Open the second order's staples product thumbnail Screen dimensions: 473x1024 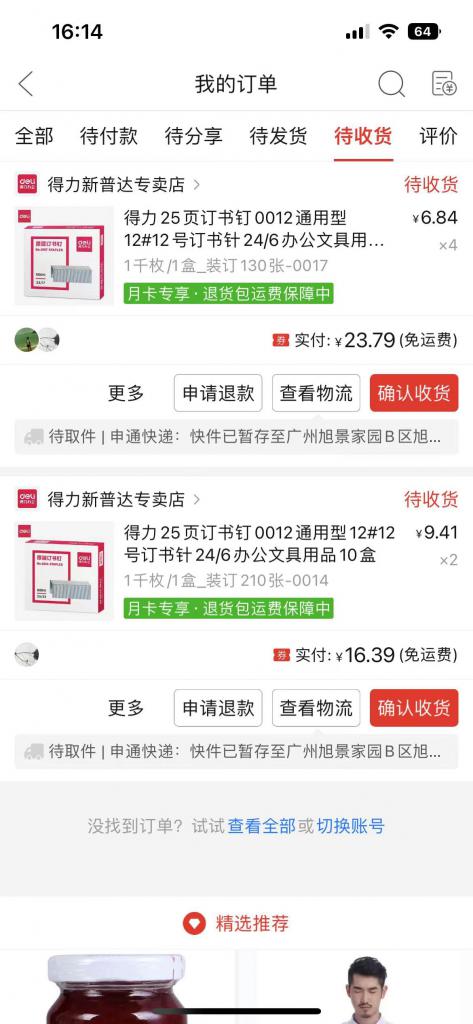click(64, 571)
